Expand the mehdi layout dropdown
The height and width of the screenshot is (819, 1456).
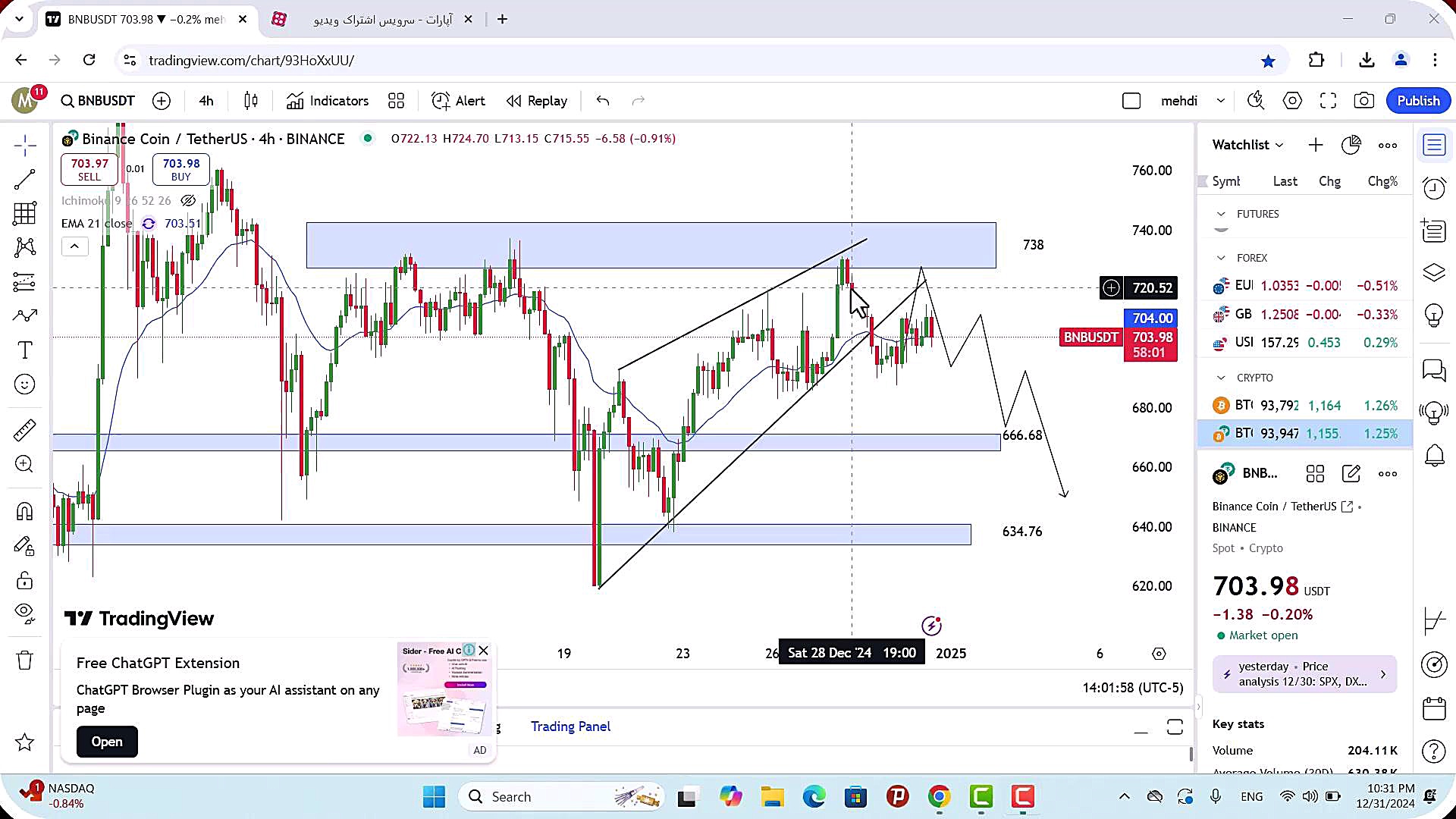tap(1220, 101)
